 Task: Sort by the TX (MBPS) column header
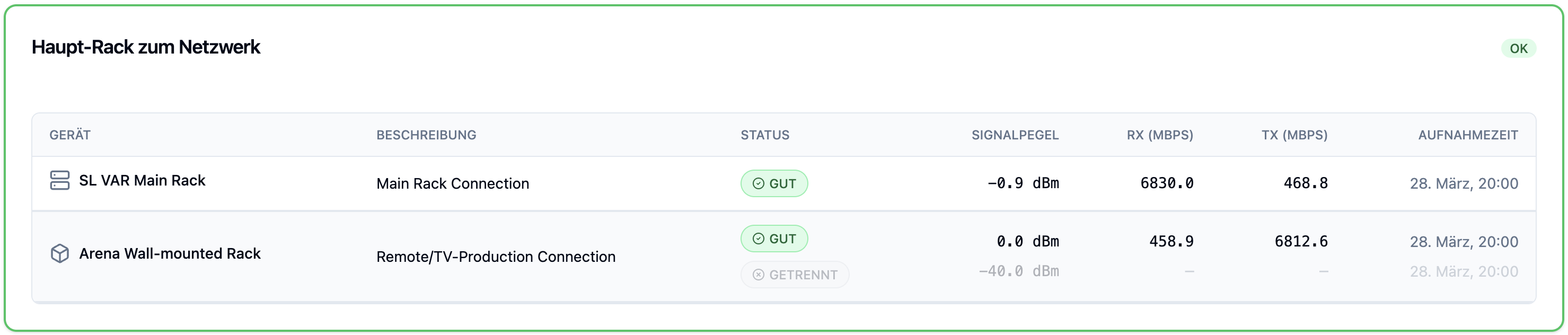(1294, 135)
